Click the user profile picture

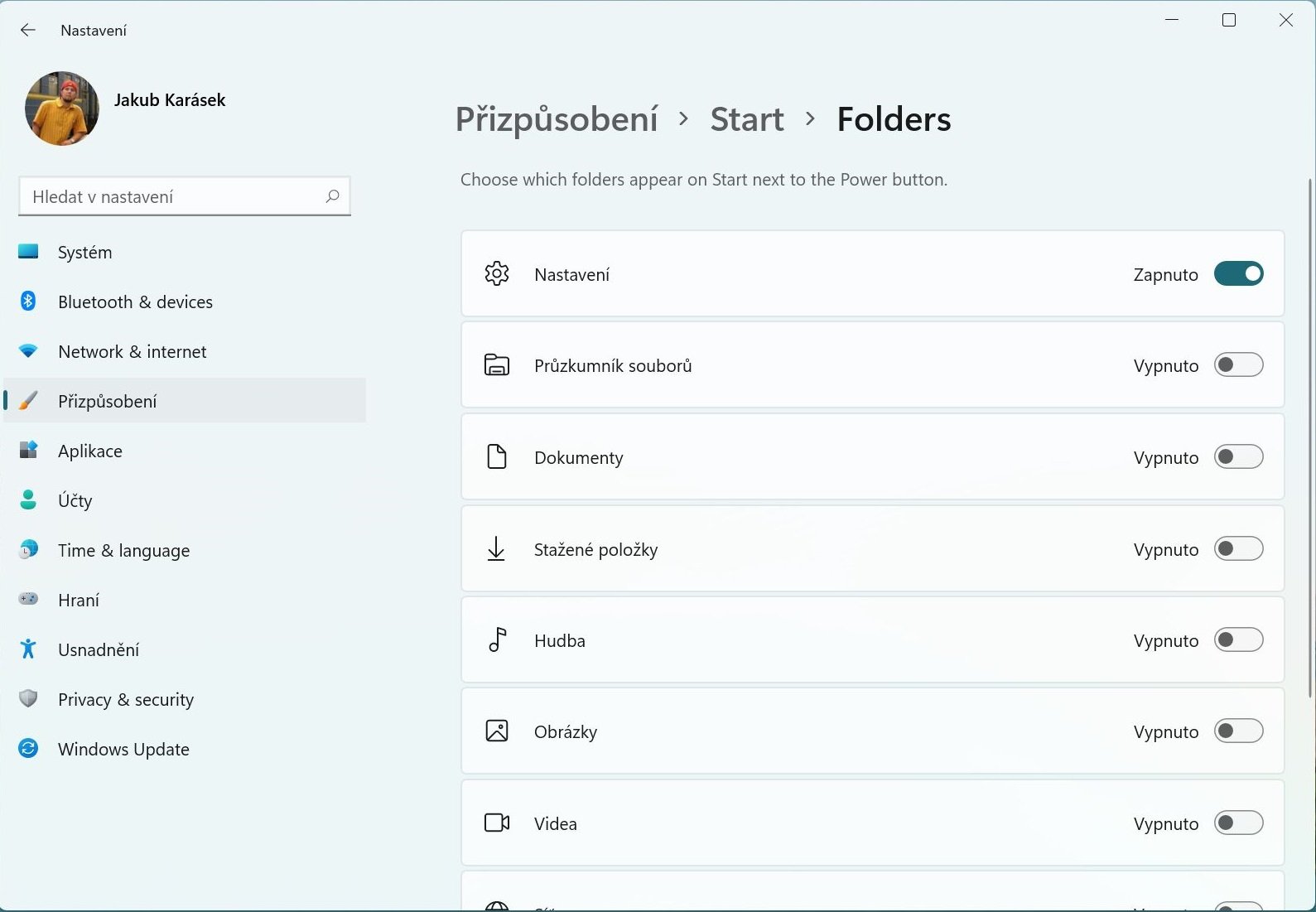(62, 109)
